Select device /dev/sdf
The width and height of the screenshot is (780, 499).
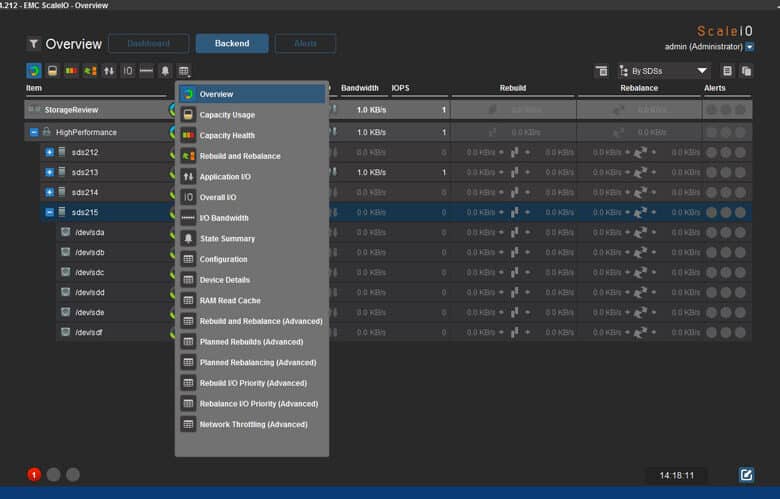pos(89,332)
